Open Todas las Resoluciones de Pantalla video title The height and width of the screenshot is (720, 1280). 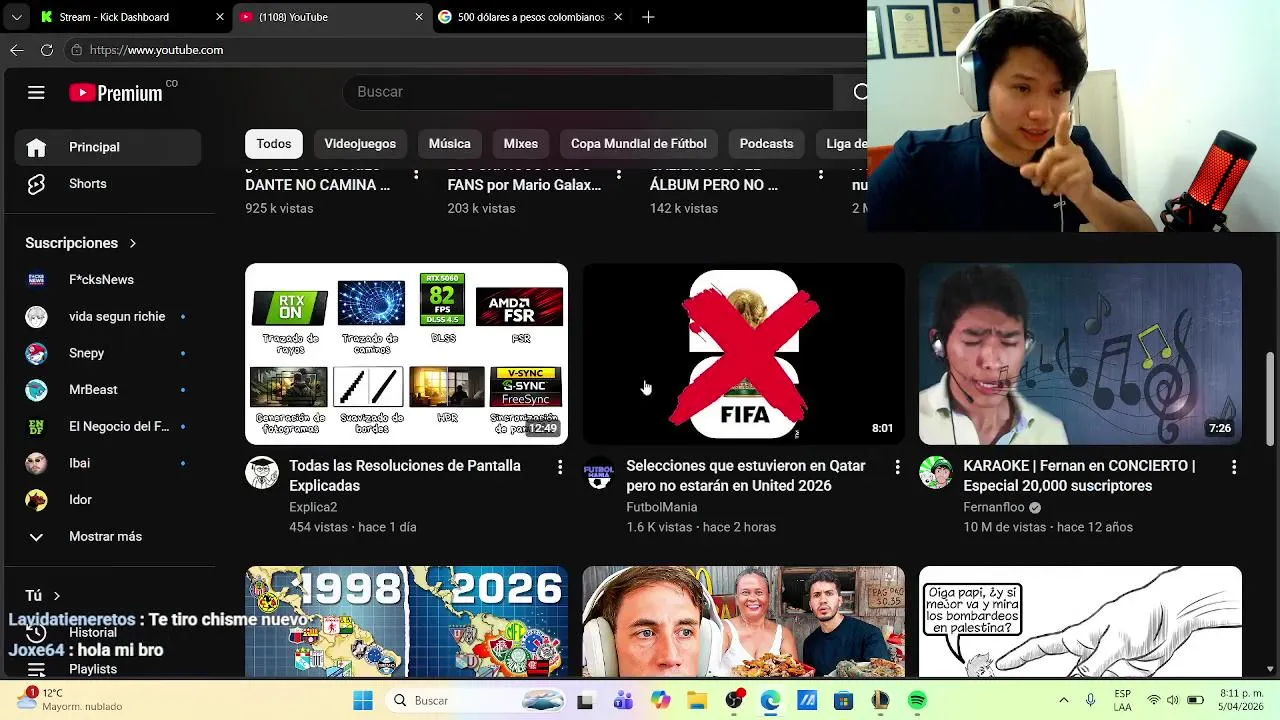pyautogui.click(x=405, y=476)
